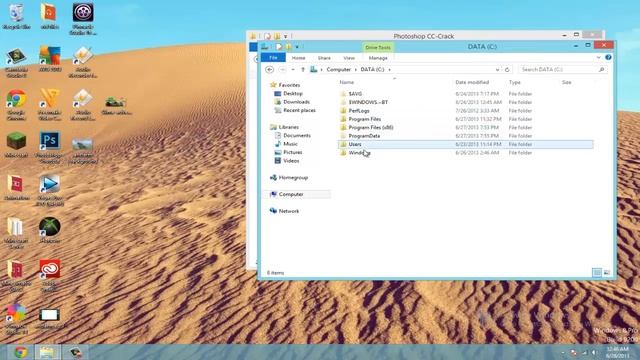Switch to large icons view in status bar
The width and height of the screenshot is (640, 360).
(x=607, y=272)
